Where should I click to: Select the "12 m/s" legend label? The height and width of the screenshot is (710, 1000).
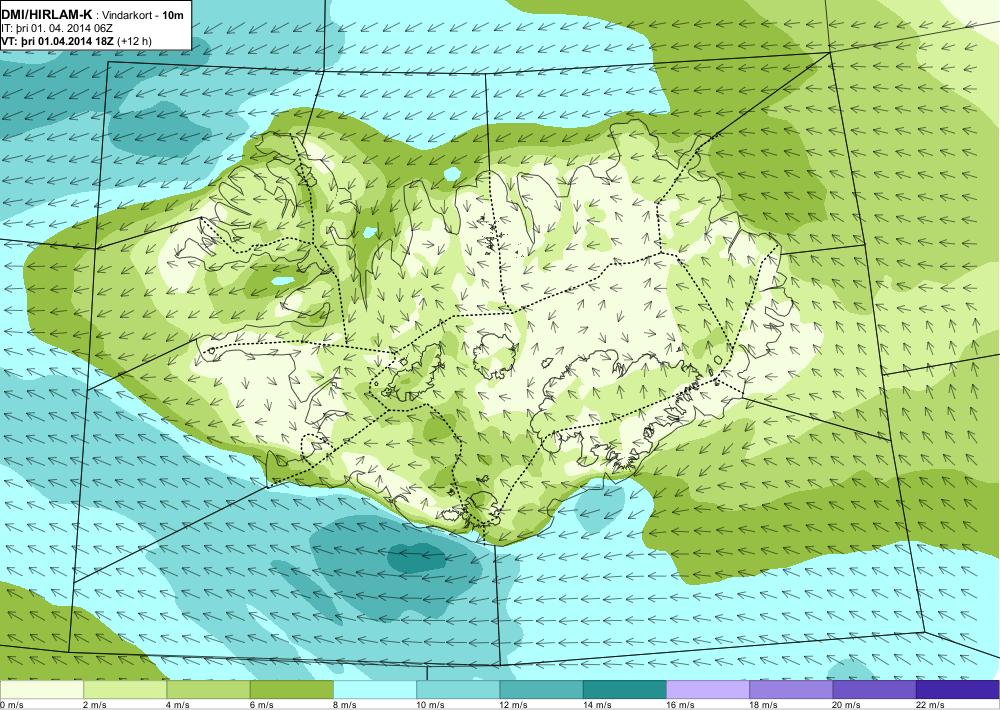coord(514,705)
